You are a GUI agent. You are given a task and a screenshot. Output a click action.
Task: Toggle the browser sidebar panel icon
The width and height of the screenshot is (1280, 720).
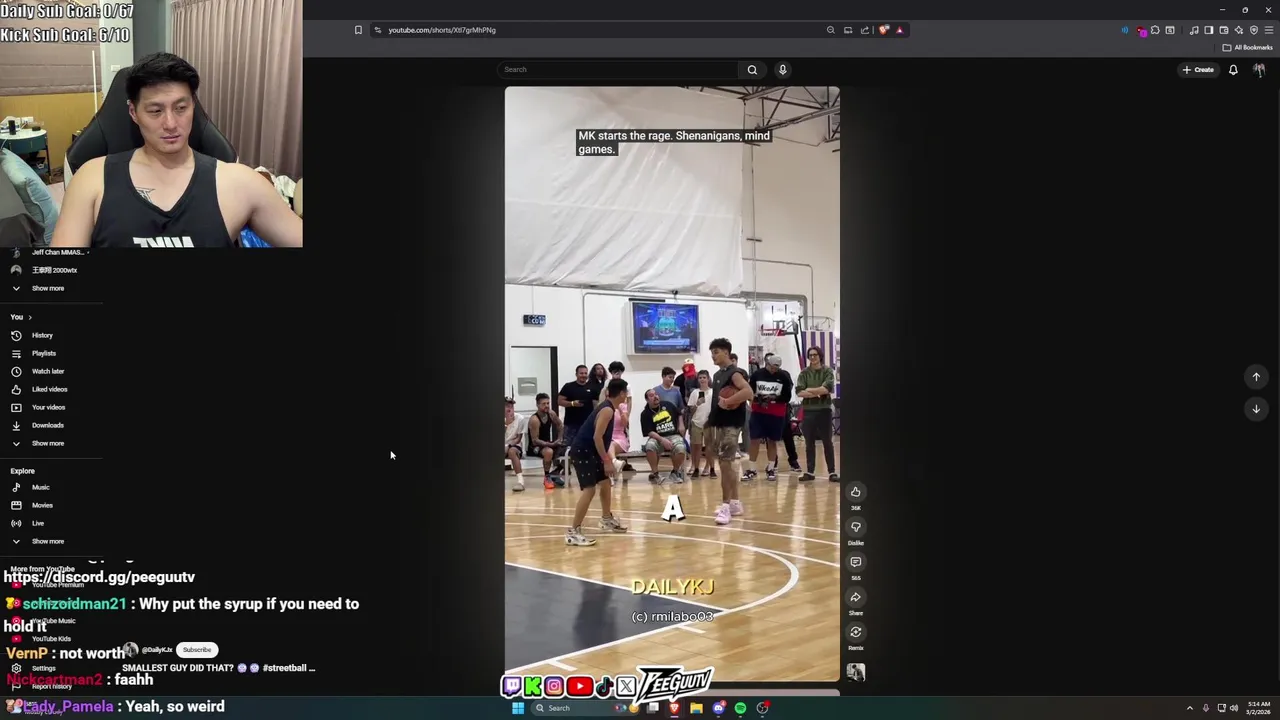click(x=1209, y=30)
